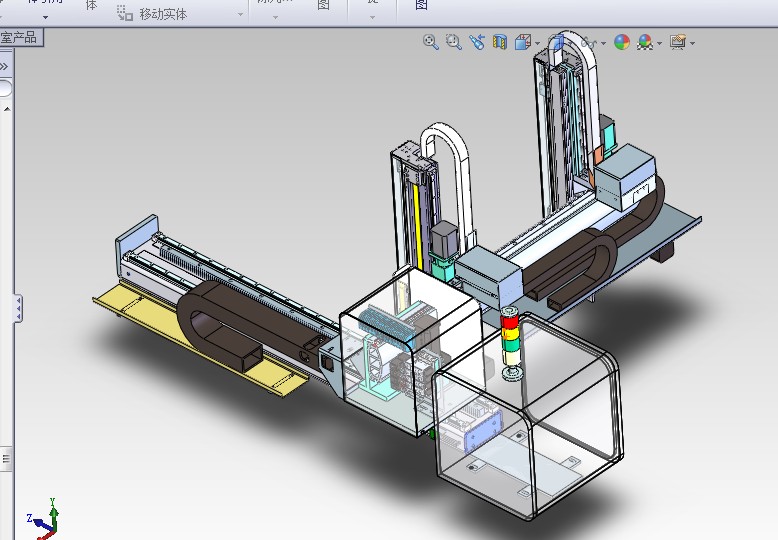
Task: Open the View Settings monitor icon
Action: 678,42
